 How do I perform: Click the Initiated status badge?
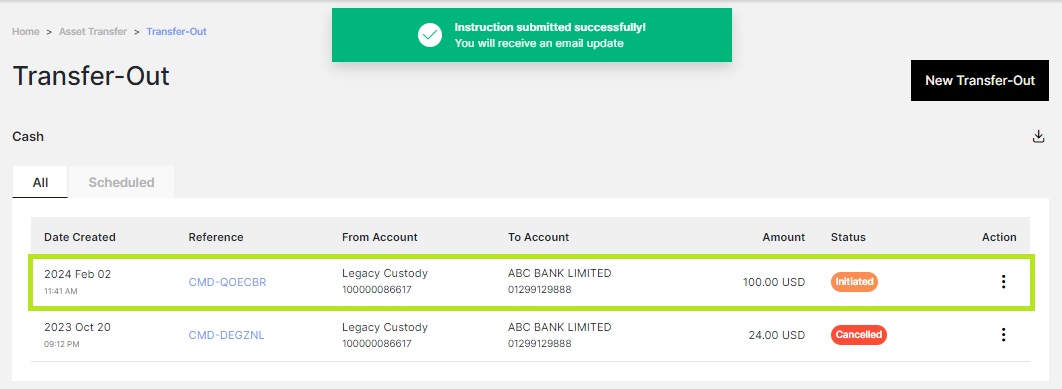click(x=854, y=281)
